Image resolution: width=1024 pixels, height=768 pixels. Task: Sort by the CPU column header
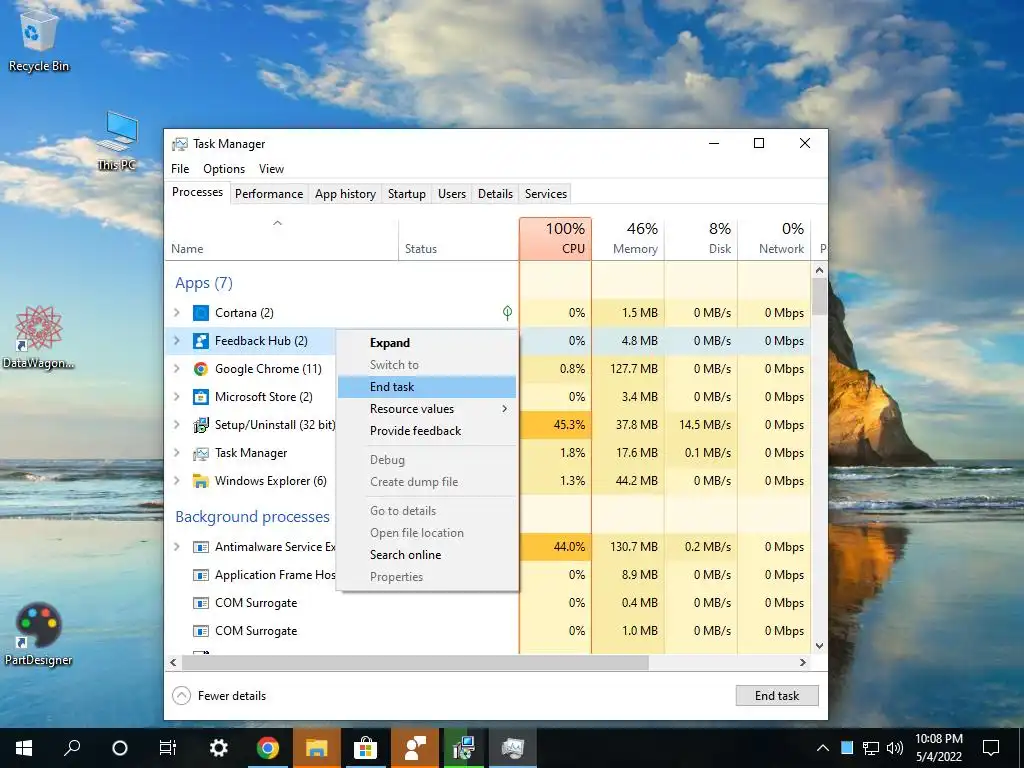tap(556, 240)
